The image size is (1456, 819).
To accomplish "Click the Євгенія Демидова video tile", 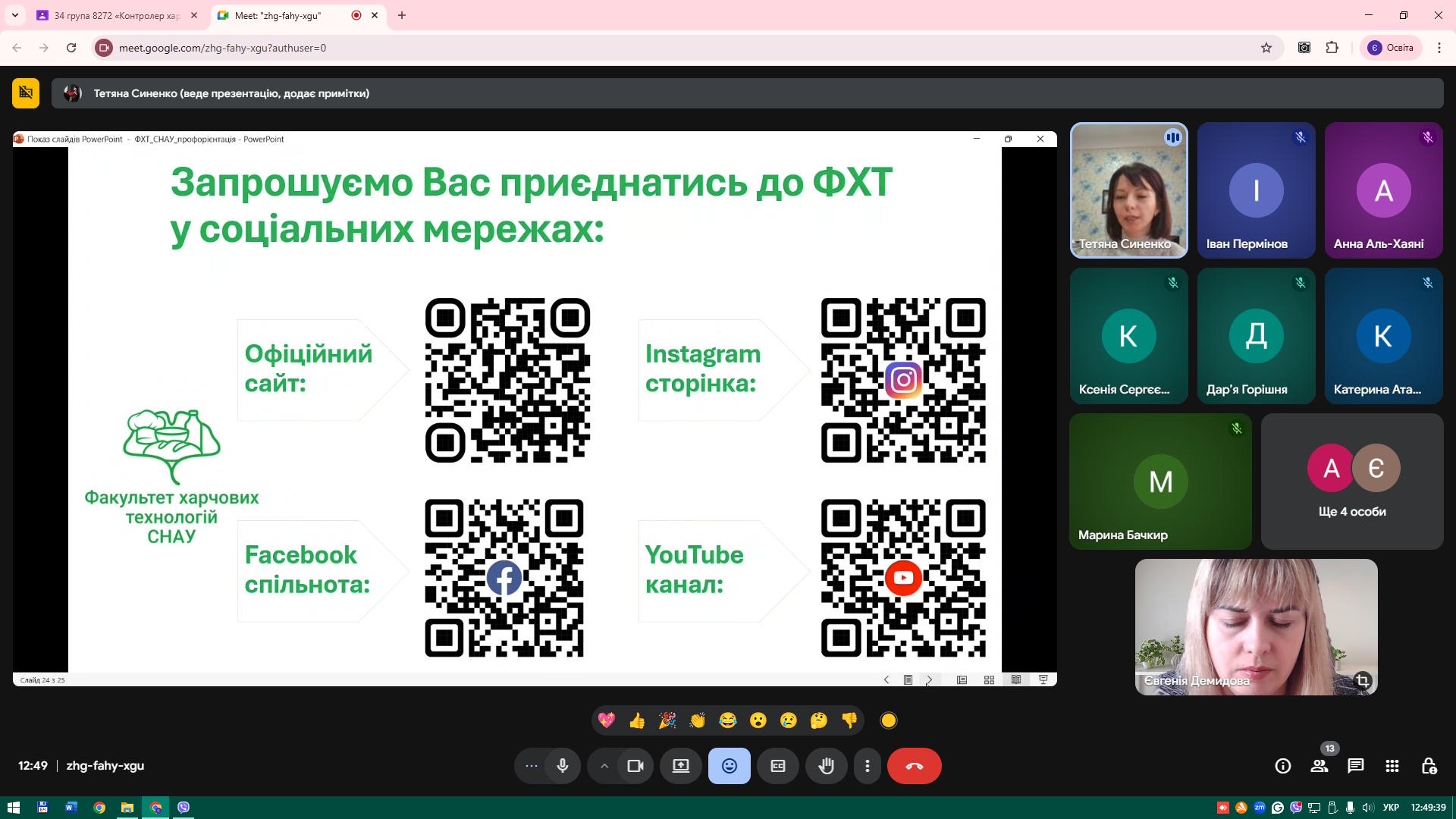I will tap(1256, 627).
